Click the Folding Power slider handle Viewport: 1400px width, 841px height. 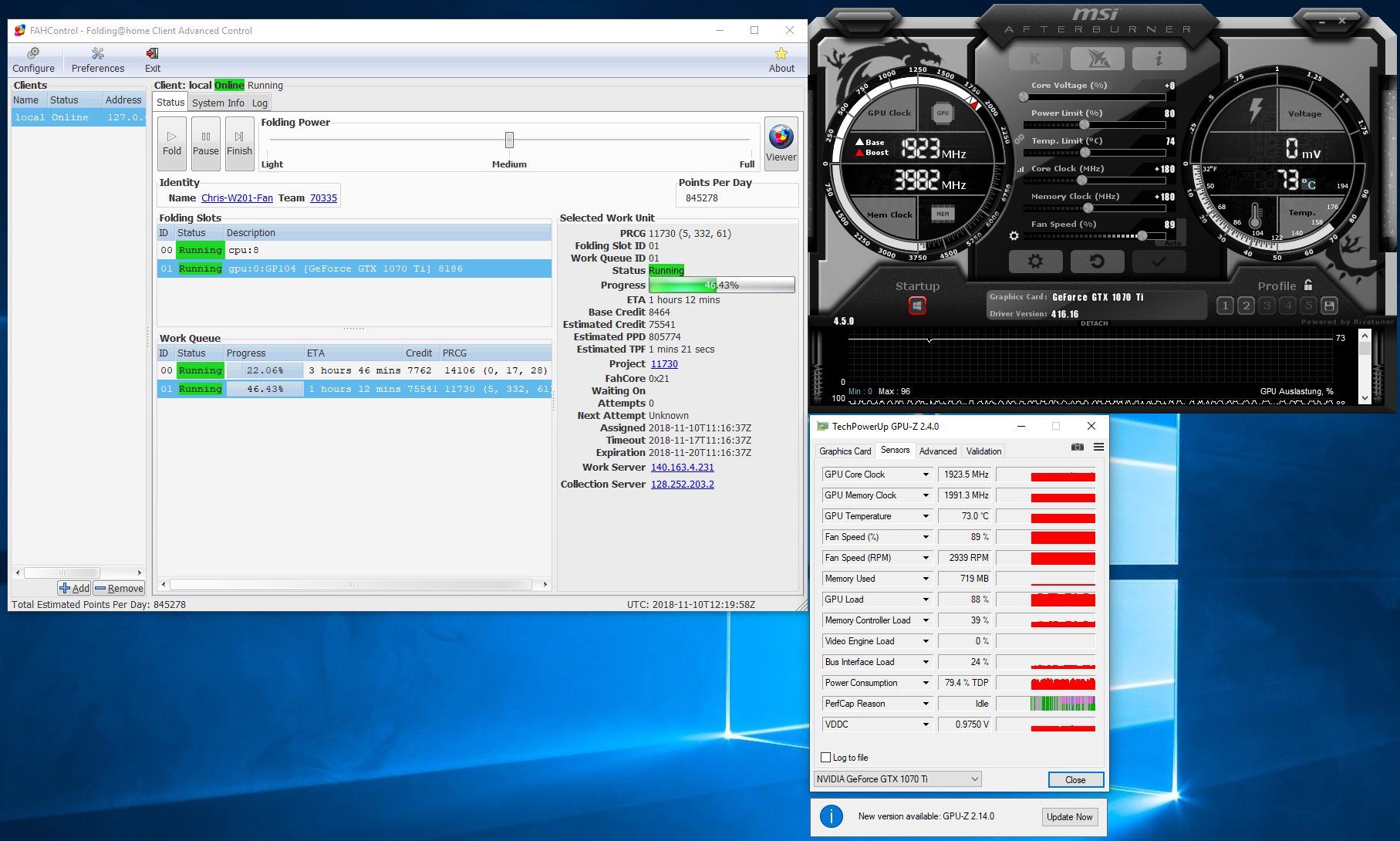coord(509,140)
